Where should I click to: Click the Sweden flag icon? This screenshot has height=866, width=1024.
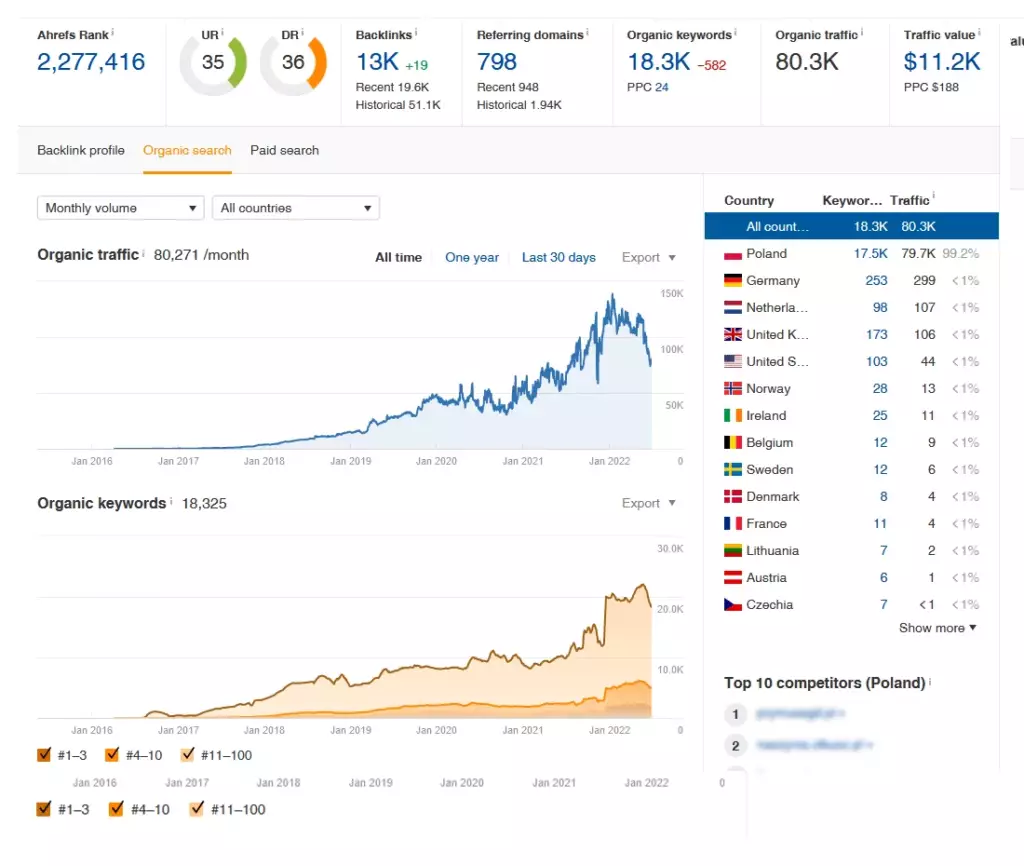[x=733, y=470]
